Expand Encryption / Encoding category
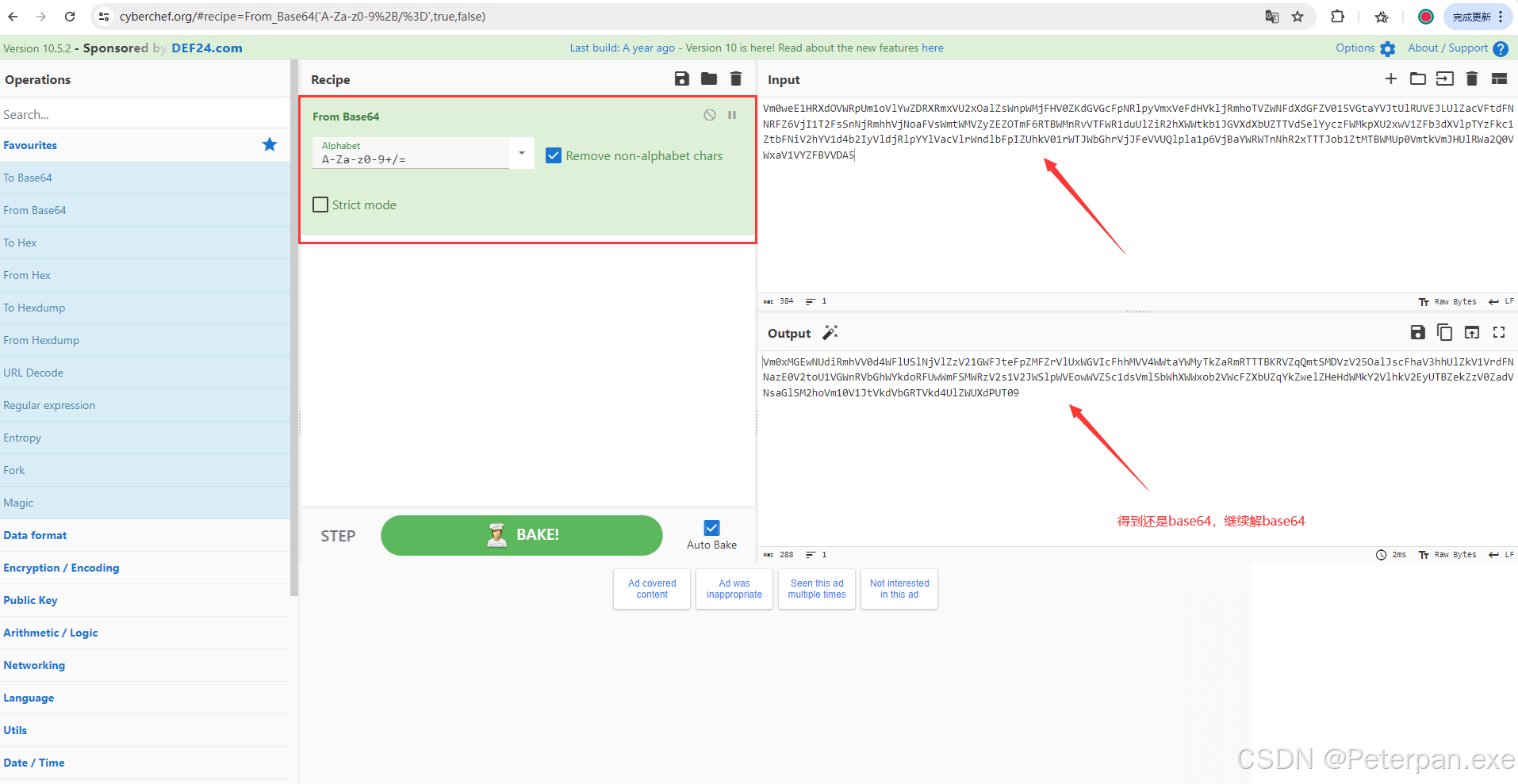Screen dimensions: 1518x784 pyautogui.click(x=144, y=568)
